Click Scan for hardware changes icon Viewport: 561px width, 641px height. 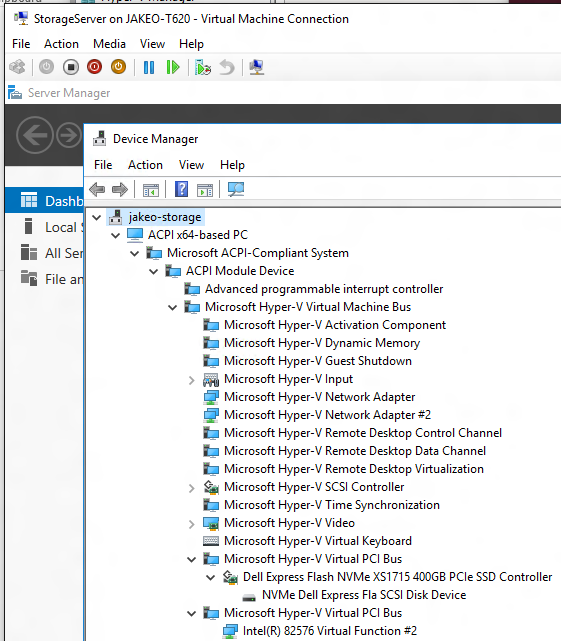coord(236,189)
